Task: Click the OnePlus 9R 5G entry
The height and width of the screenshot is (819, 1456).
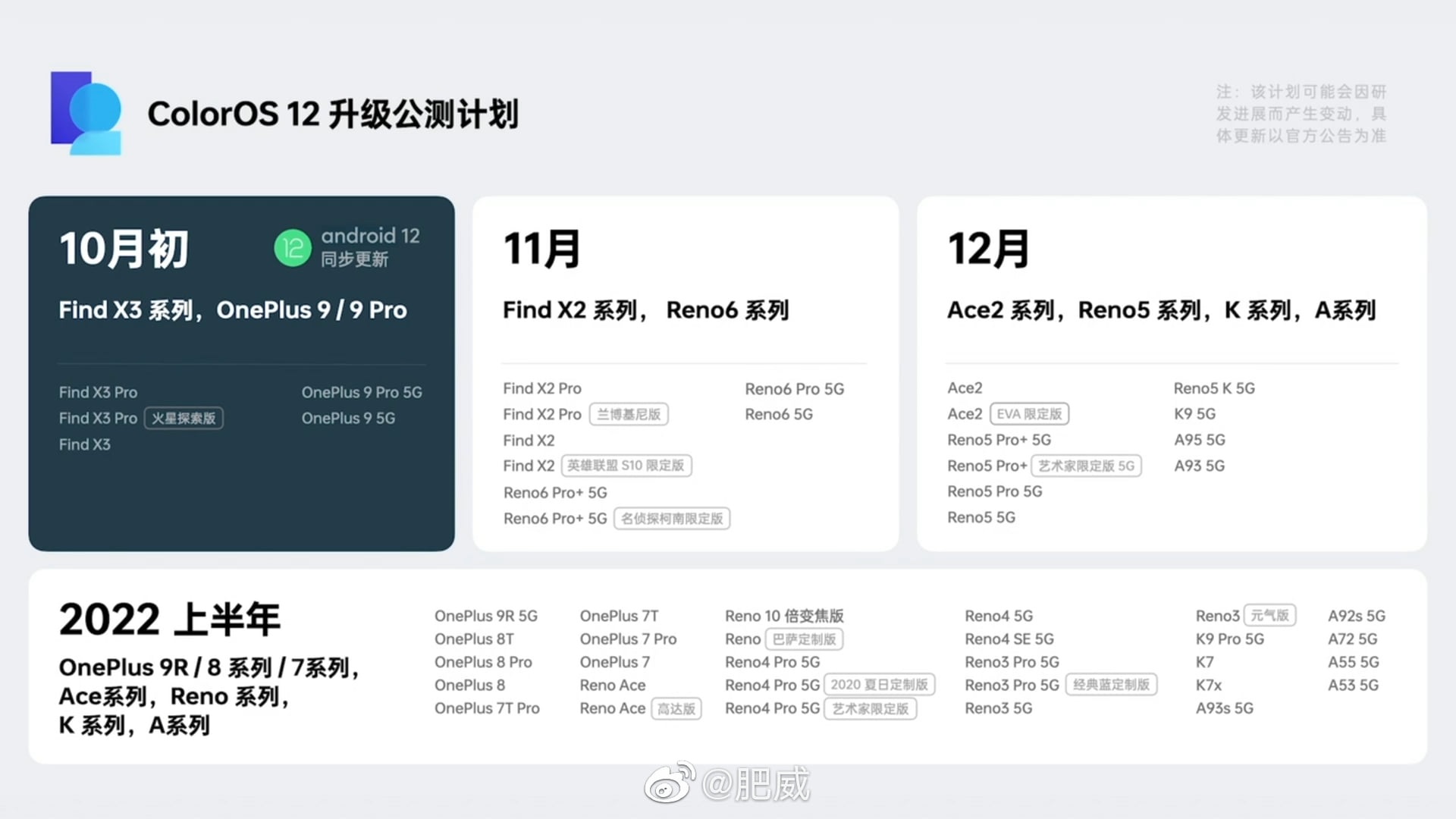Action: click(485, 617)
